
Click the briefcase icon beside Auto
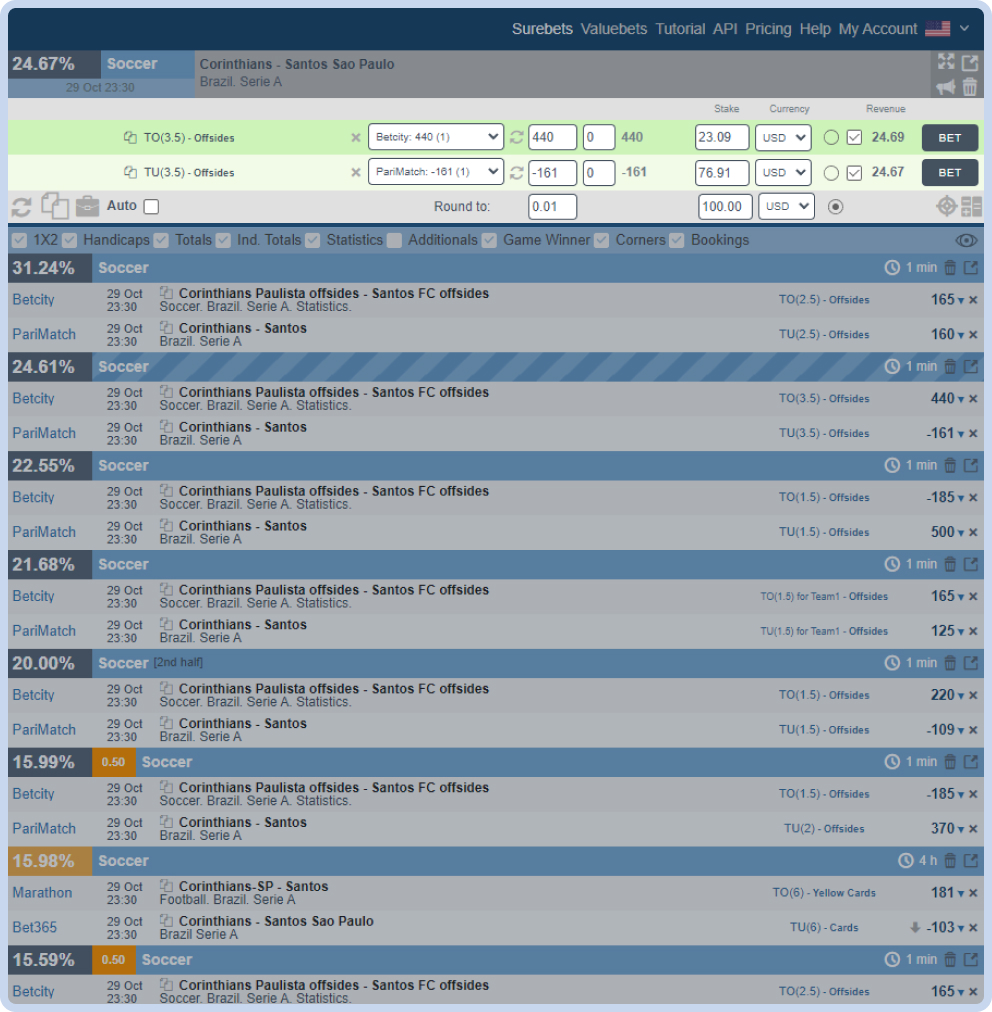(x=88, y=207)
